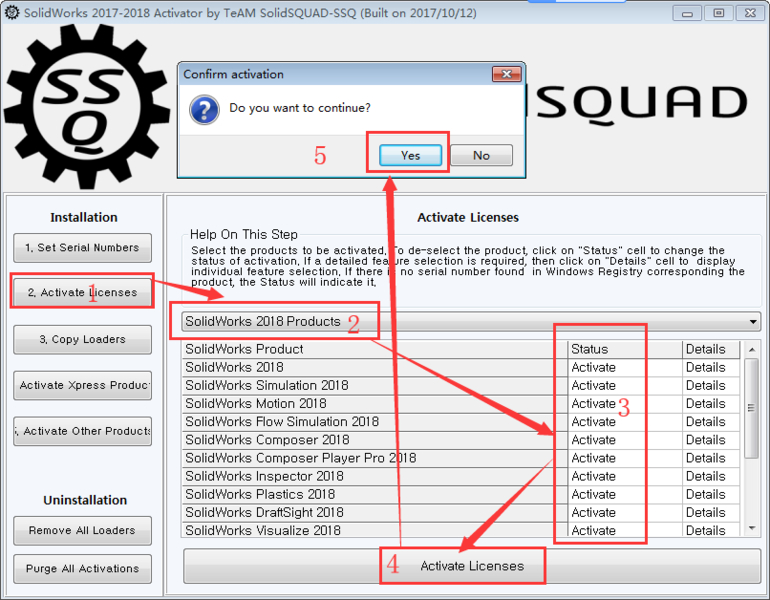Open Details for SolidWorks 2018

tap(711, 367)
